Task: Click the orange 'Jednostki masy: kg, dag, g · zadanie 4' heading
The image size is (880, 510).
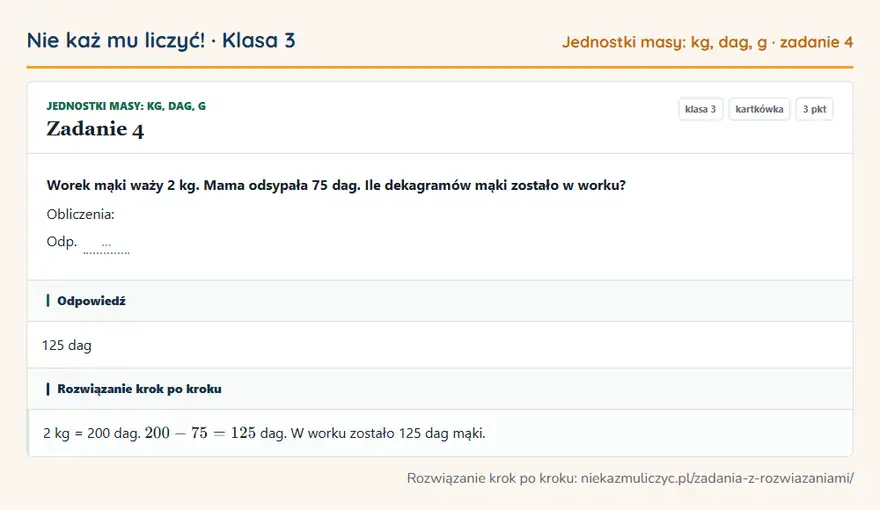Action: 708,42
